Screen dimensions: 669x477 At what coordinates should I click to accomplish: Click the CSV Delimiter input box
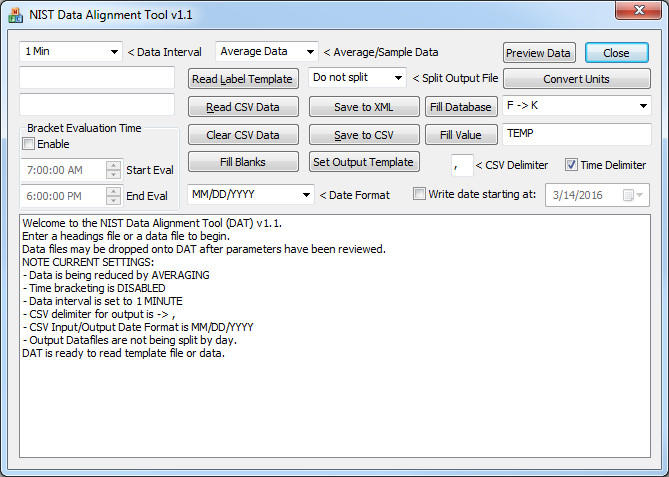point(462,165)
